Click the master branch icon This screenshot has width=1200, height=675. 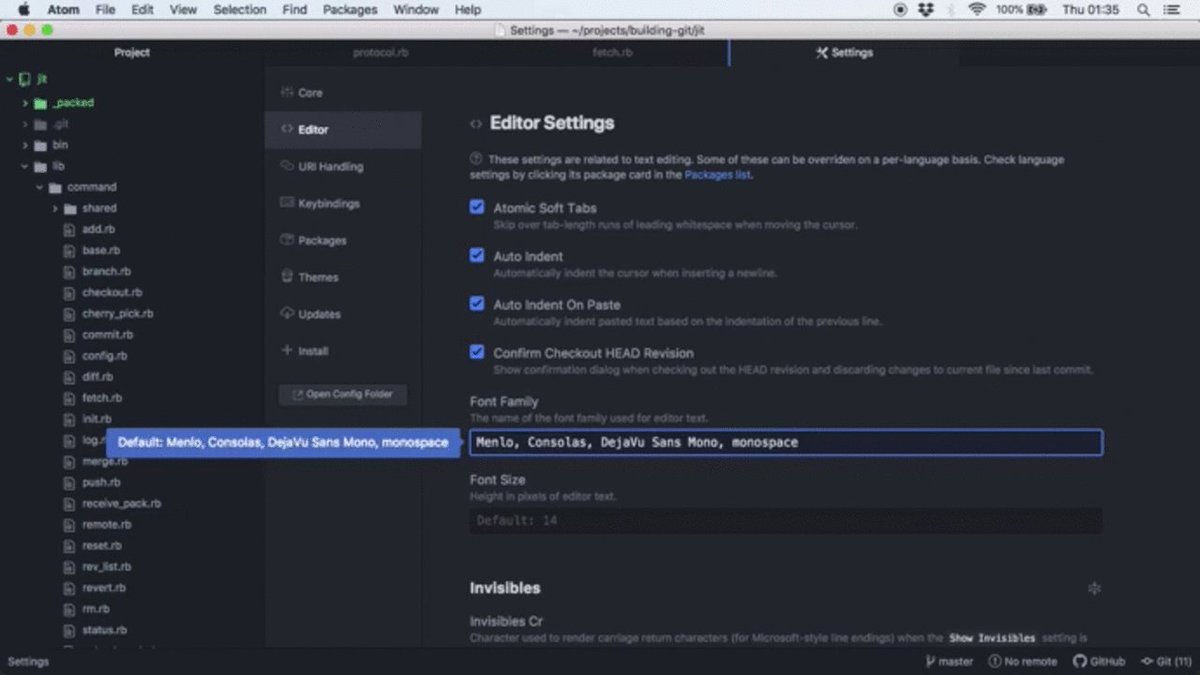pyautogui.click(x=931, y=661)
